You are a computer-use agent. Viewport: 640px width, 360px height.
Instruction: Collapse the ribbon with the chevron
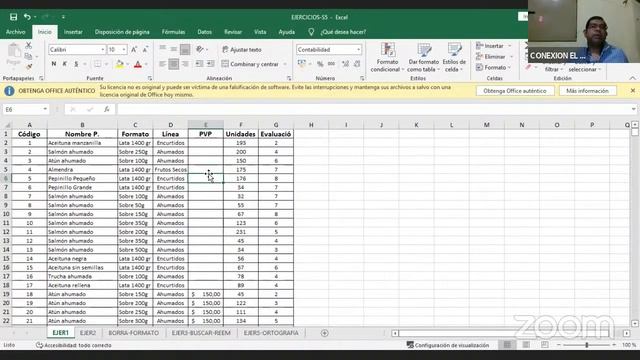coord(632,78)
